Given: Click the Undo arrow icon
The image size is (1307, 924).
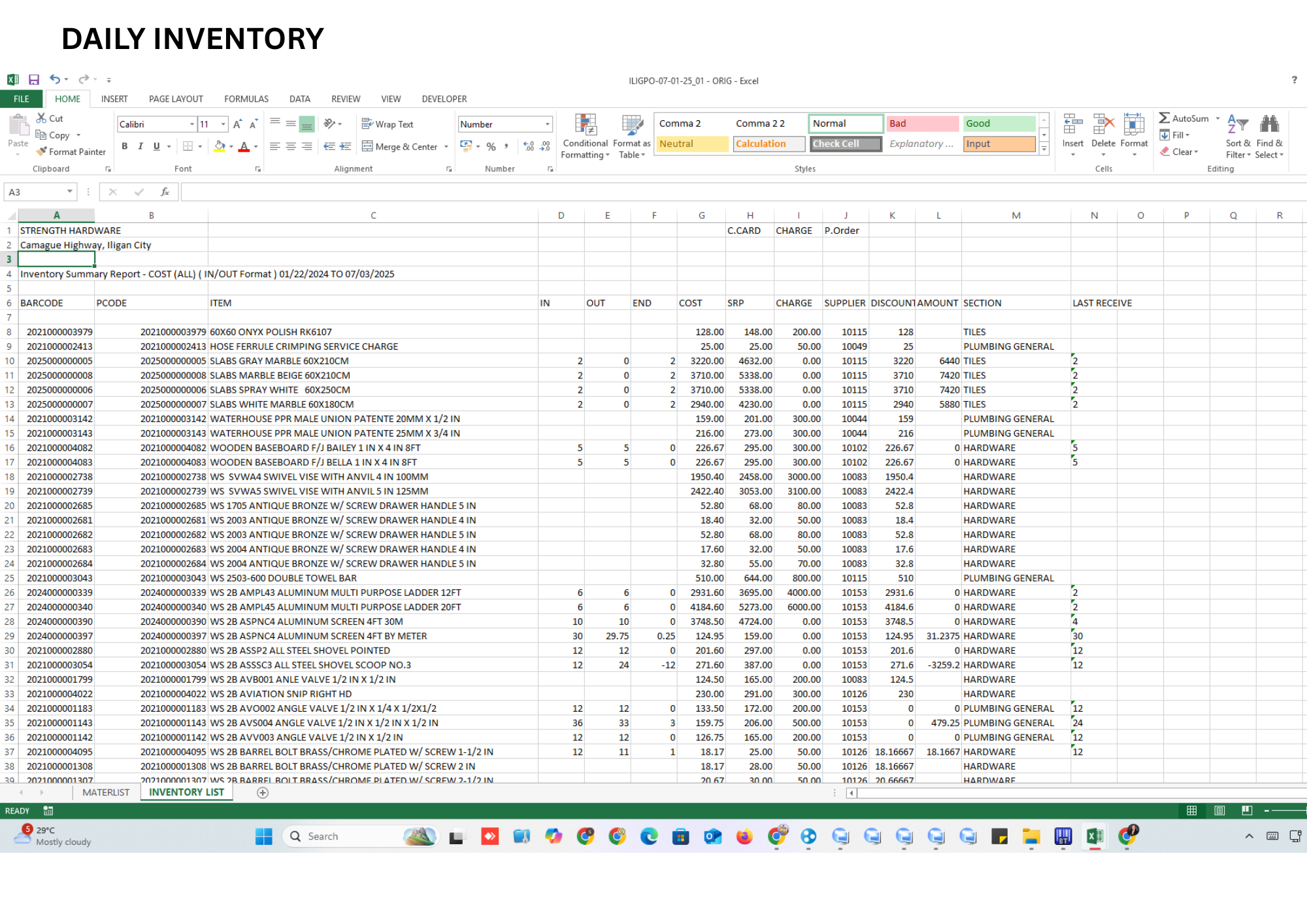Looking at the screenshot, I should pos(55,80).
